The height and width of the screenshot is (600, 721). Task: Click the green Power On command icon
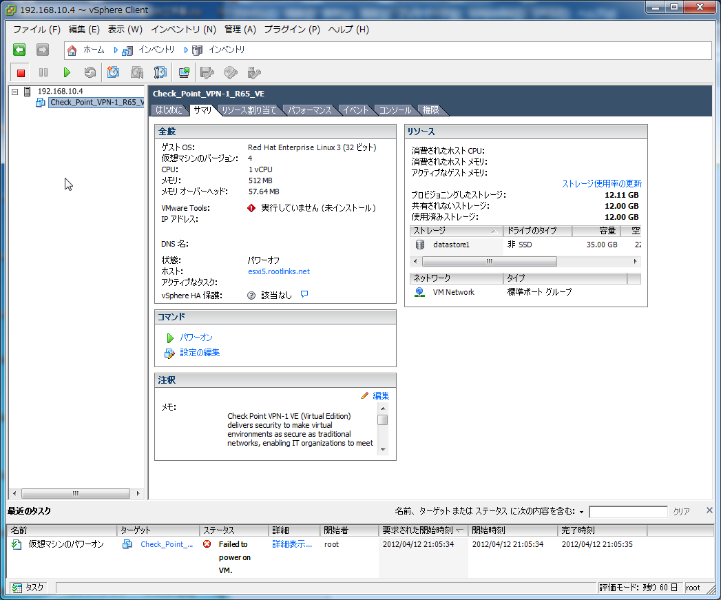[170, 338]
